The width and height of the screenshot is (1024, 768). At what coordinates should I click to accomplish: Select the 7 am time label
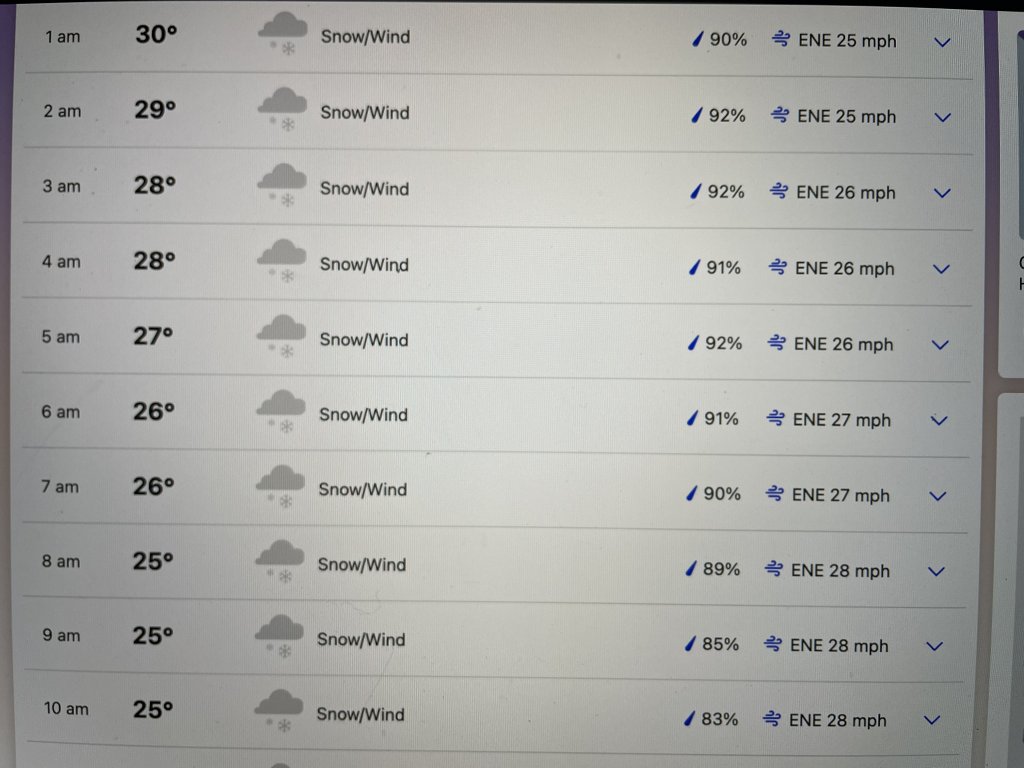coord(60,487)
